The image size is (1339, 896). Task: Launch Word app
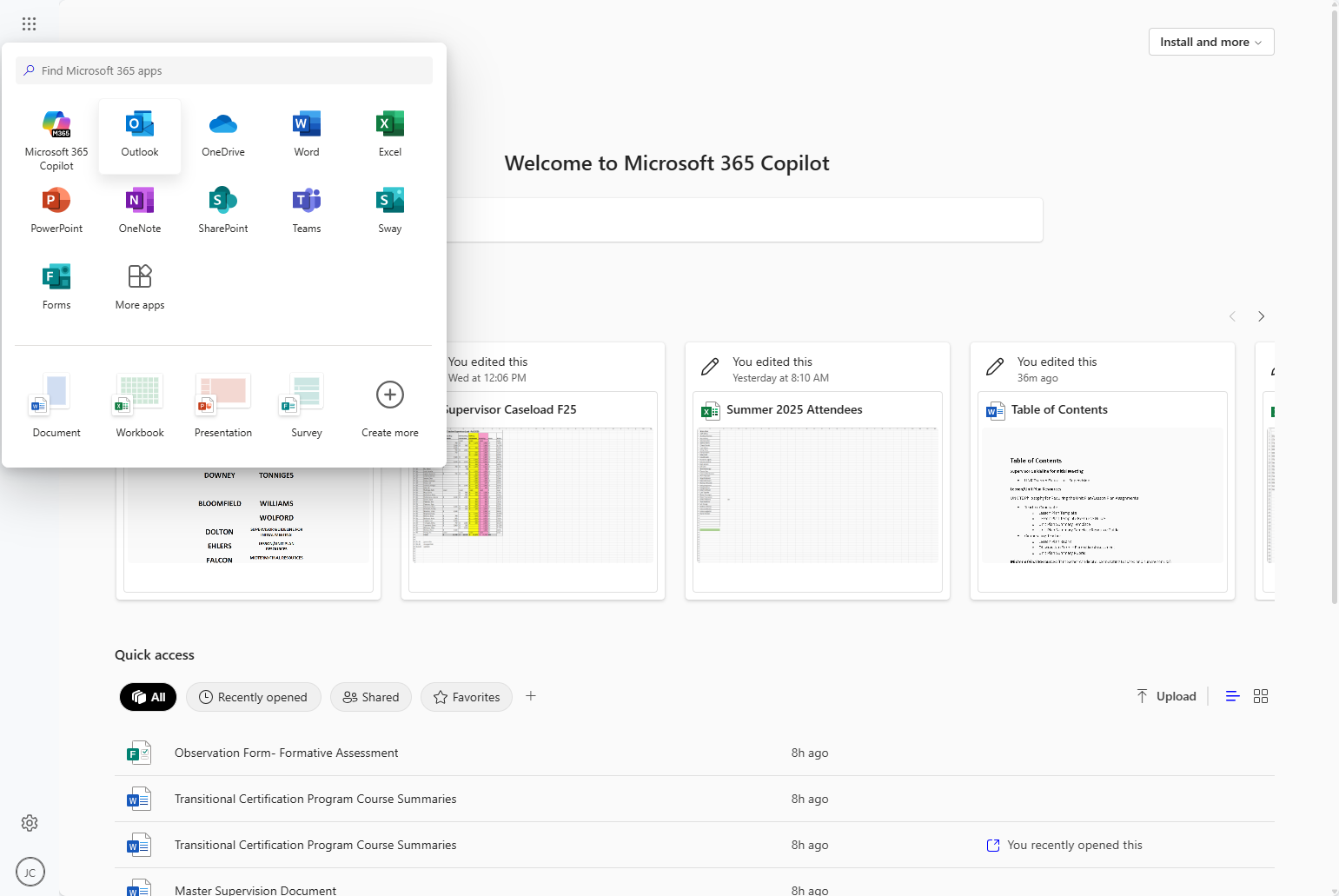307,136
